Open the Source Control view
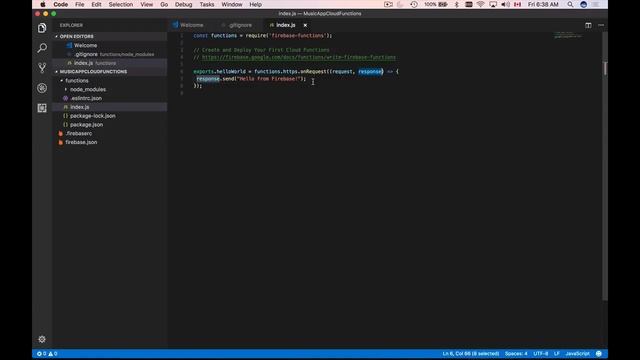The image size is (640, 360). (x=42, y=68)
